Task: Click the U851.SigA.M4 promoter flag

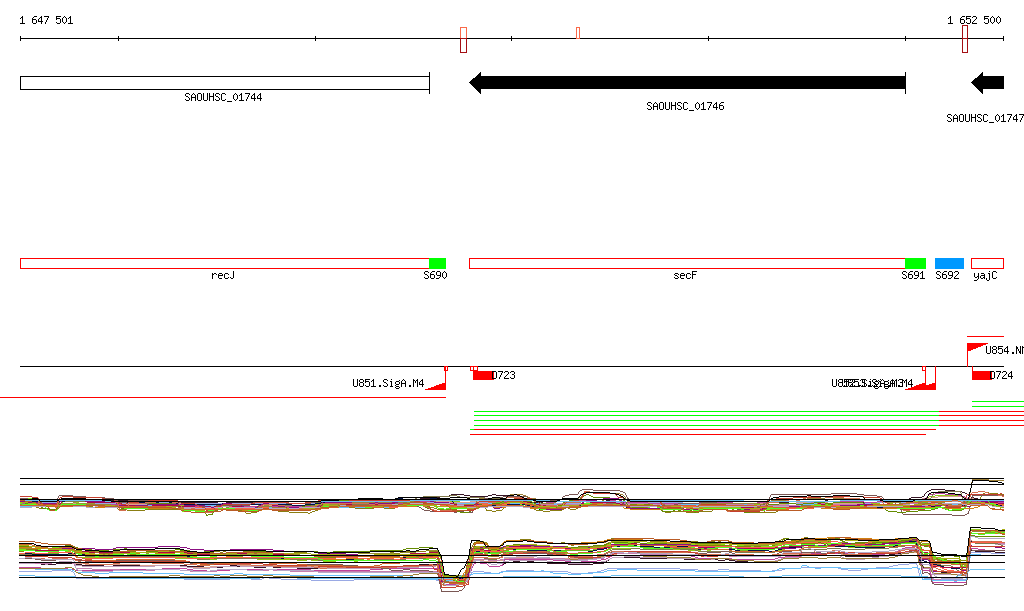Action: [x=436, y=383]
